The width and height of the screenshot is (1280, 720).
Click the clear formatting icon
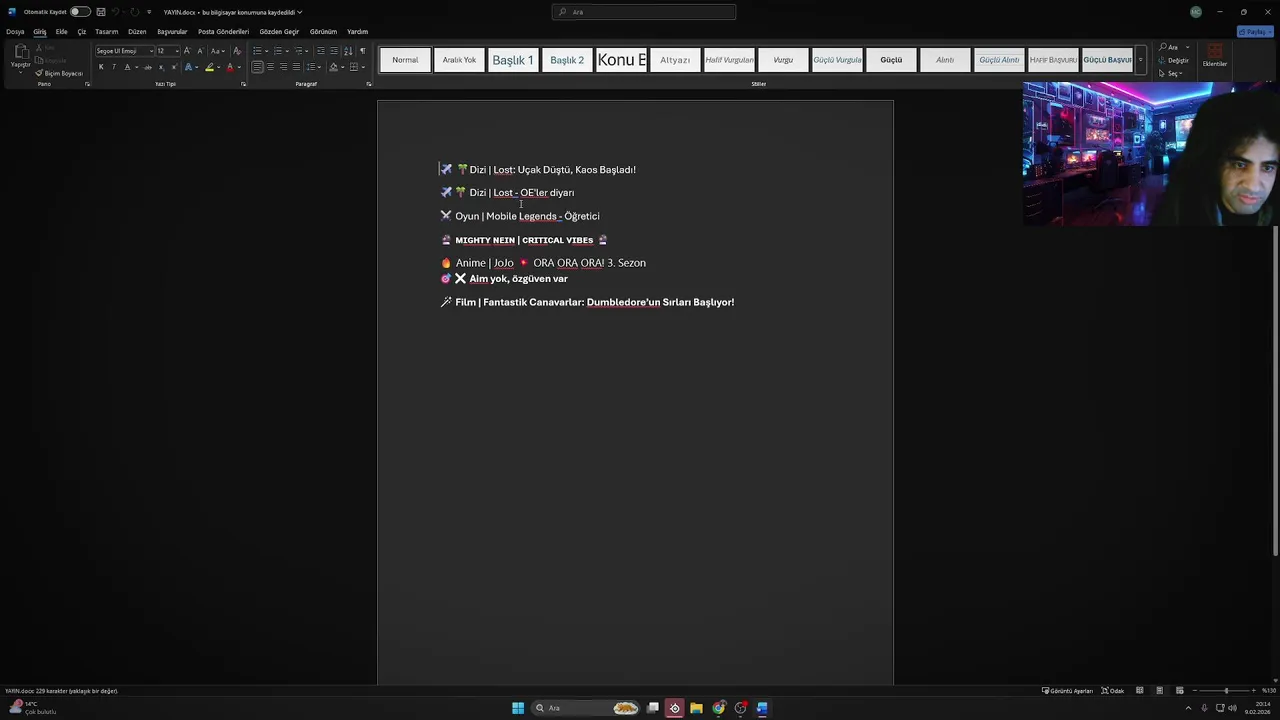[237, 51]
